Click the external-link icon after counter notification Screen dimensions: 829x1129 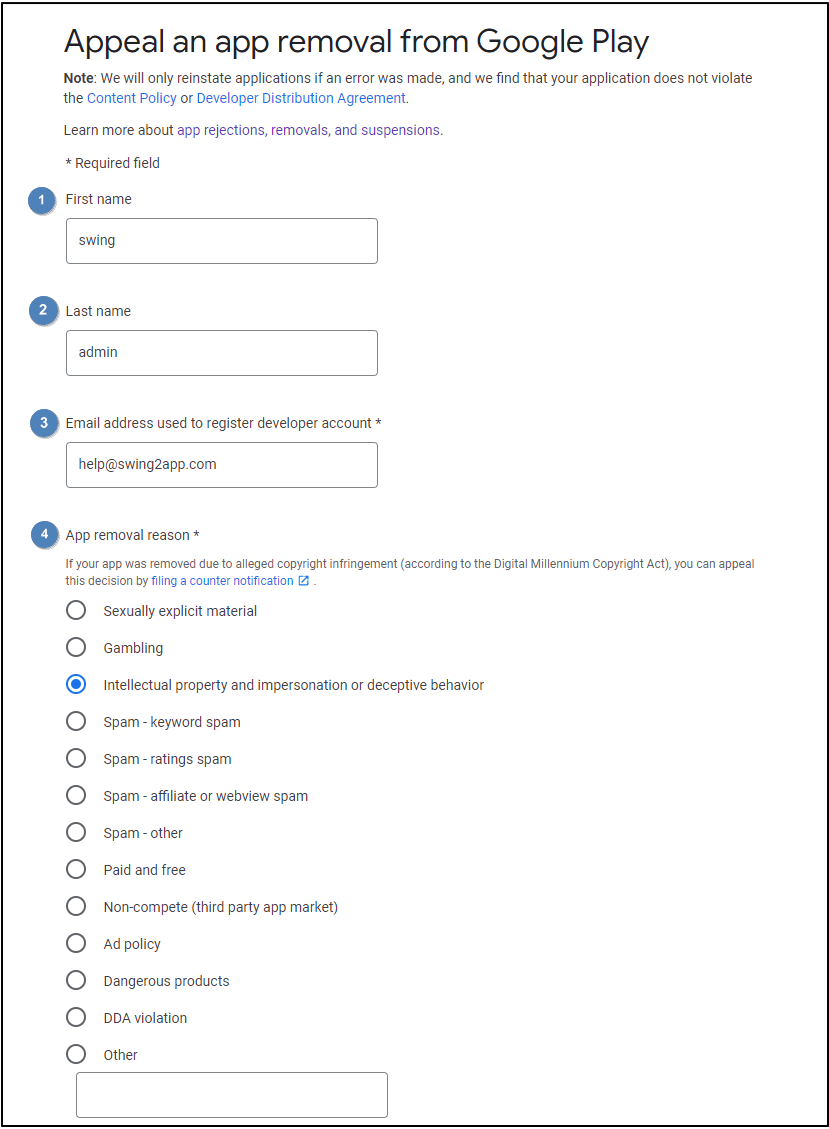click(x=304, y=581)
